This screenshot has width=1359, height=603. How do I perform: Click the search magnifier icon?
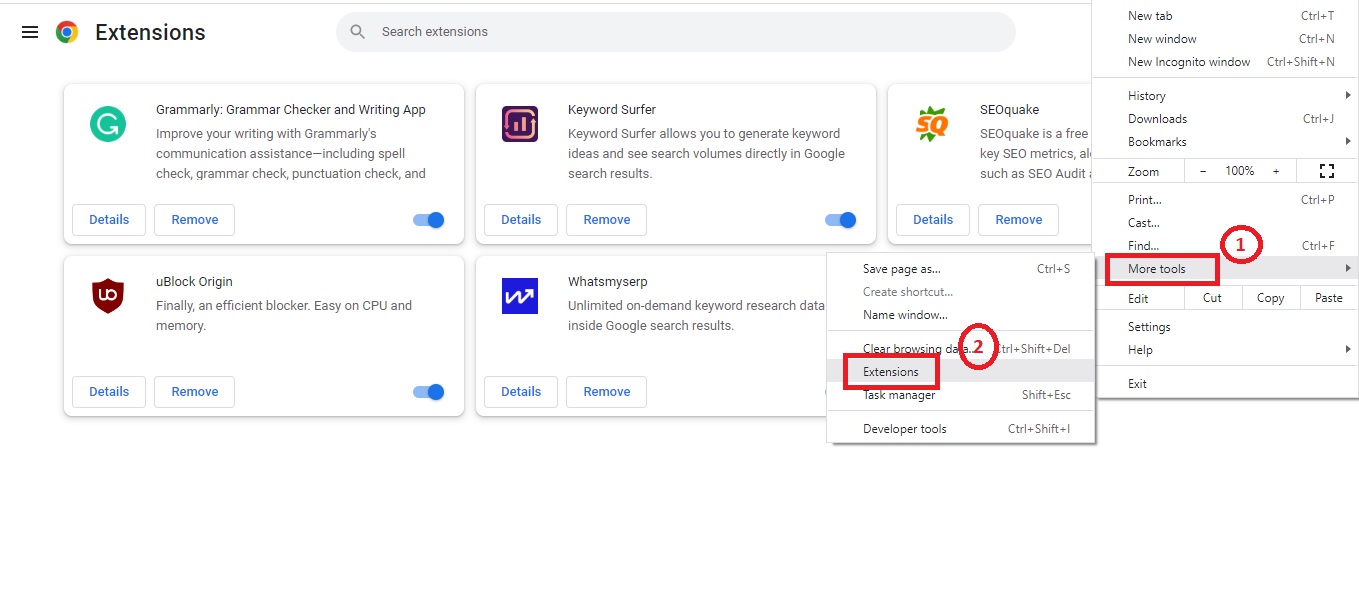[358, 32]
